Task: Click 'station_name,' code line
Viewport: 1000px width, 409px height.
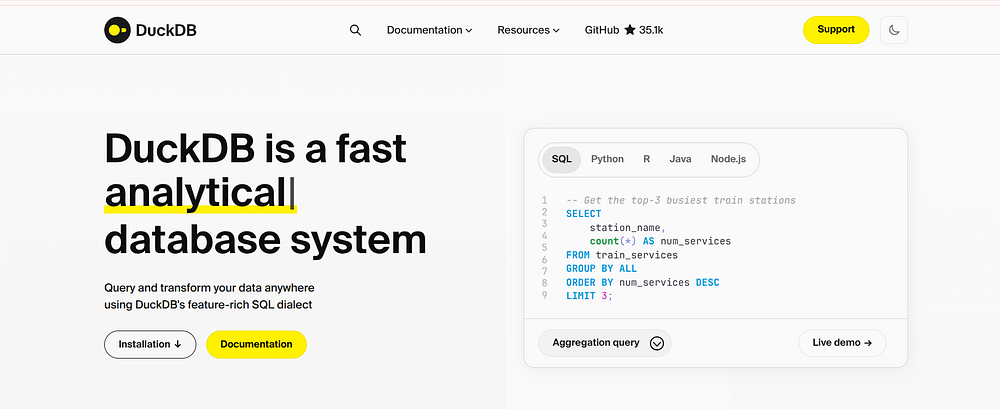Action: (x=628, y=227)
